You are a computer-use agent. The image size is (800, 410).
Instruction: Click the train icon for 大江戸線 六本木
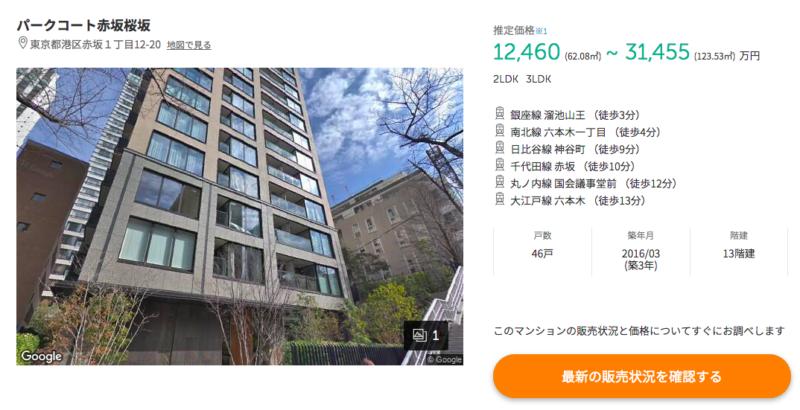click(x=500, y=199)
